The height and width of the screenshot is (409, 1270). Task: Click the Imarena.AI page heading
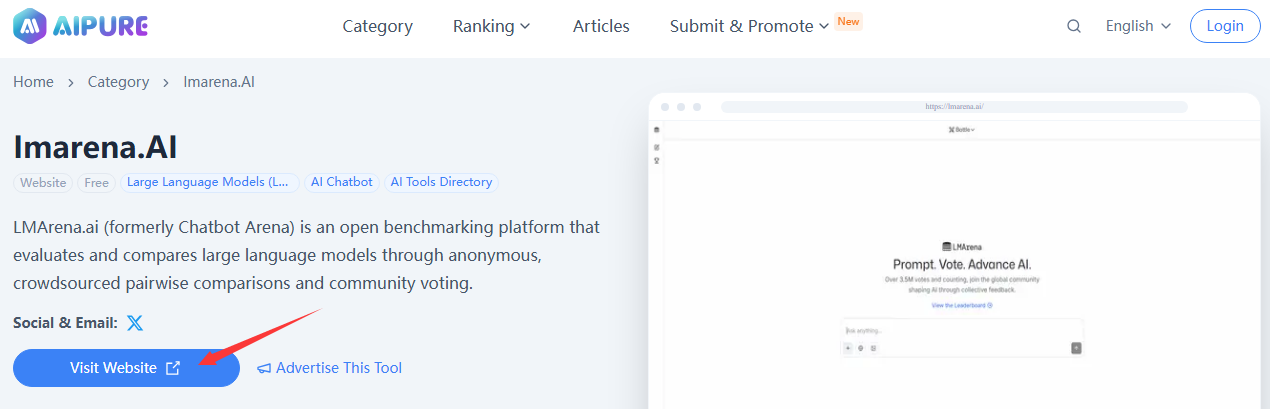coord(95,146)
